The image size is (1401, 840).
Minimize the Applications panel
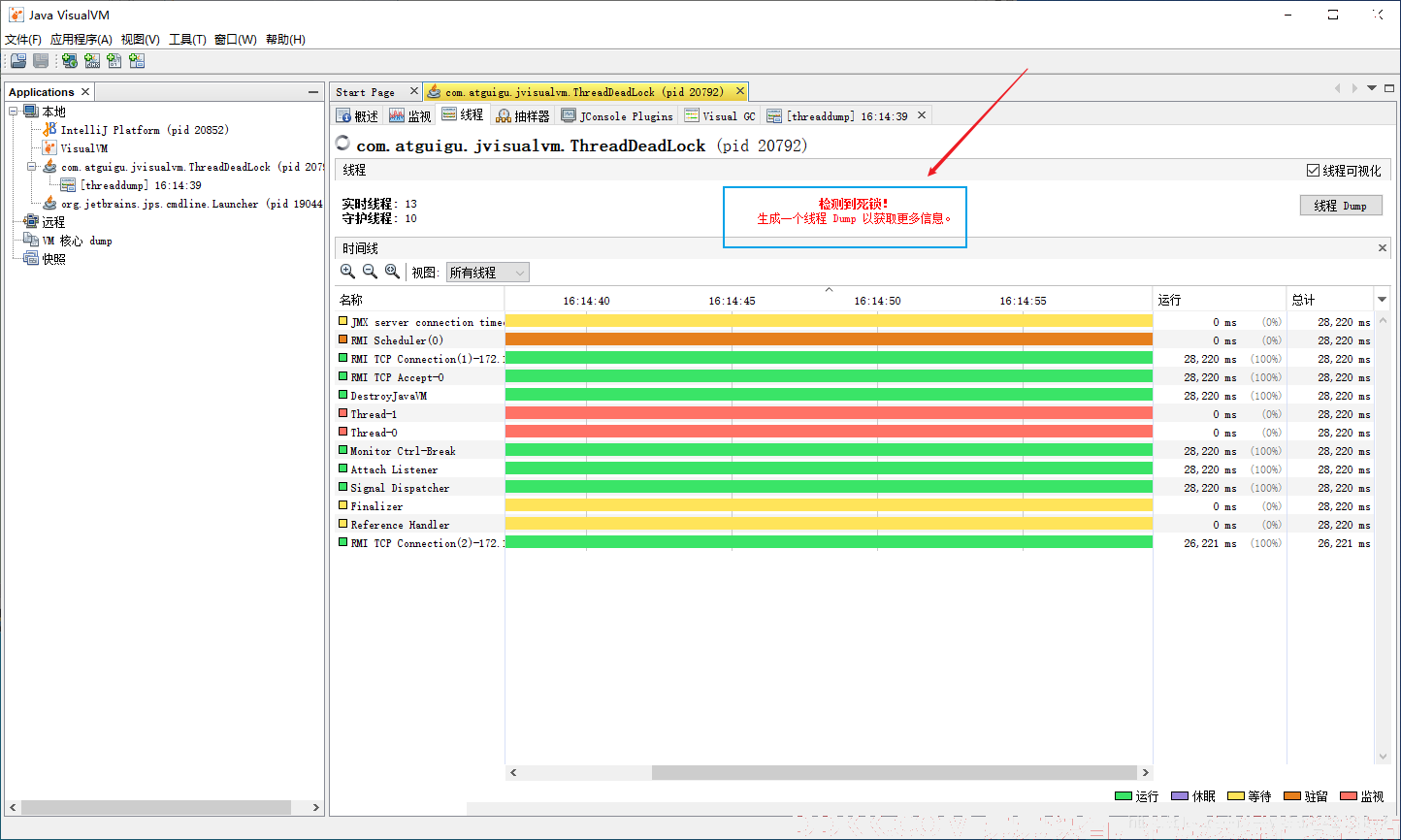(x=313, y=92)
